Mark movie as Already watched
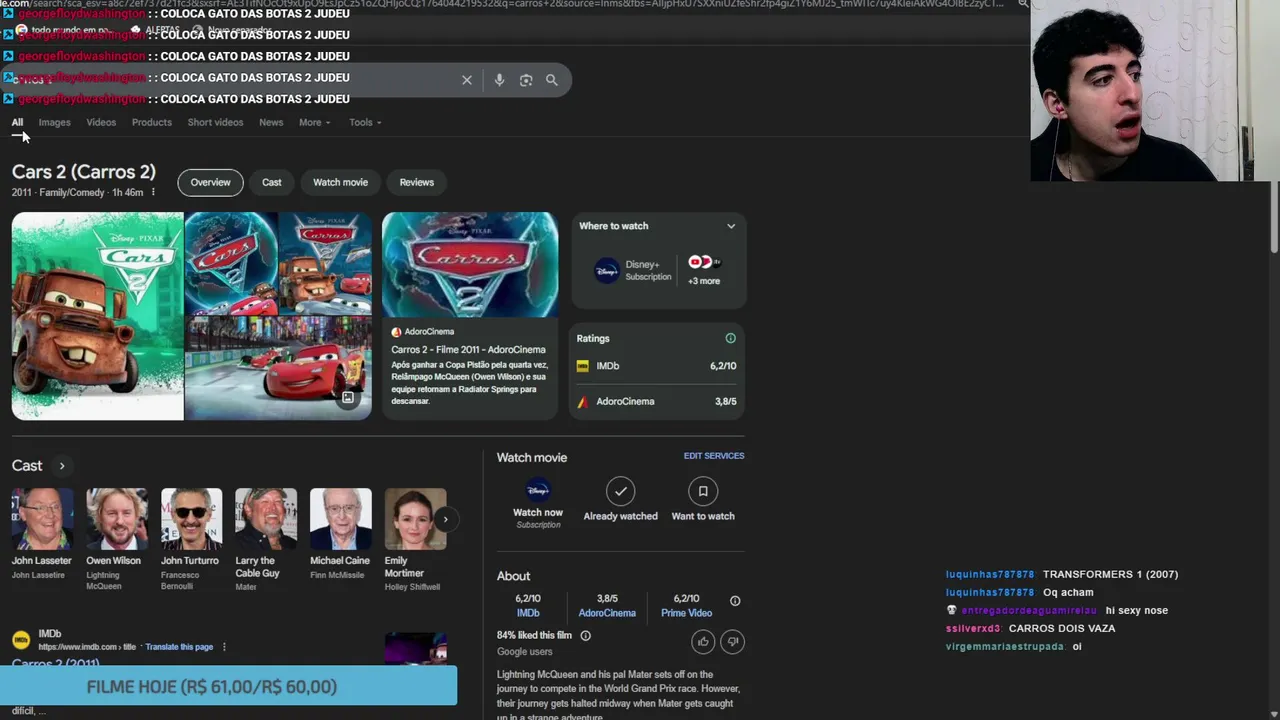 pos(620,491)
